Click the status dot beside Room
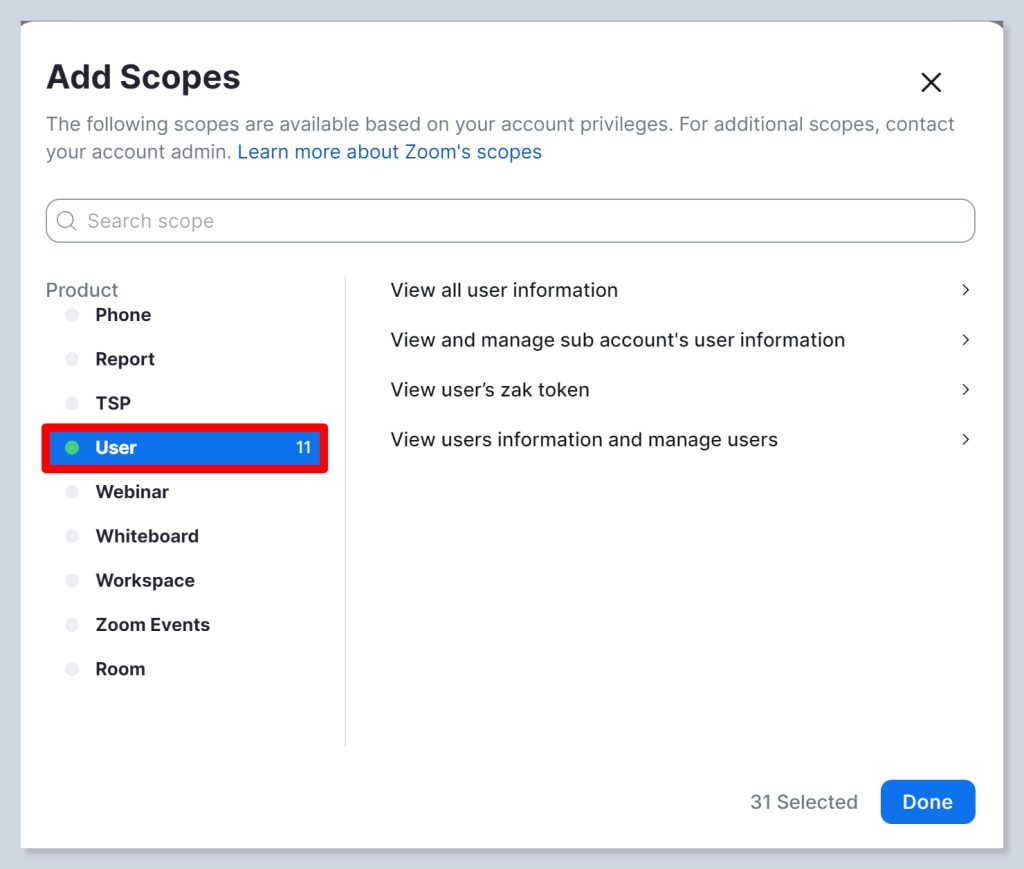1024x869 pixels. 72,669
